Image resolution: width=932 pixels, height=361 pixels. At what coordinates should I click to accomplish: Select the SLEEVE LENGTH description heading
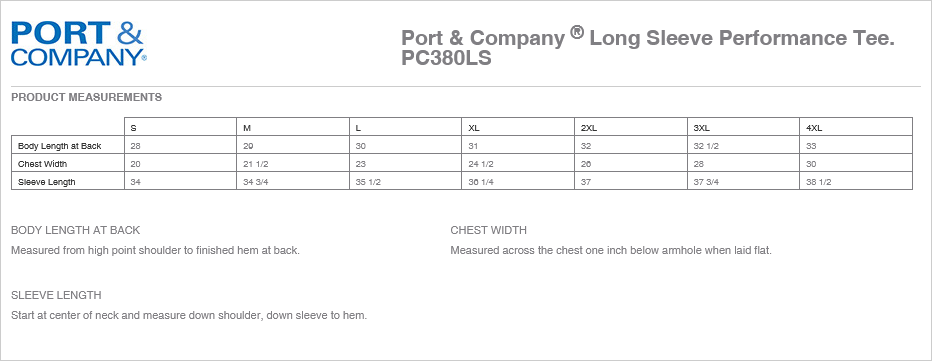click(x=56, y=295)
